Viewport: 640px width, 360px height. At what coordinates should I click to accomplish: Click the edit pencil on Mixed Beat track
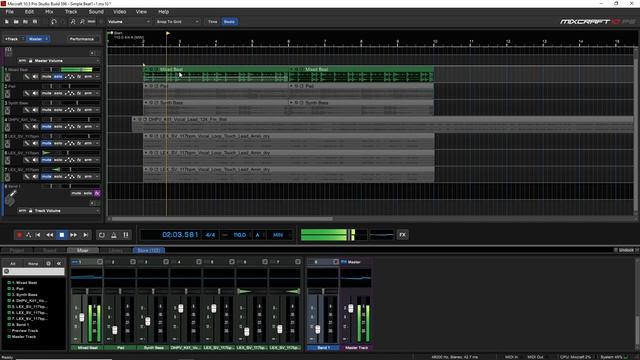pyautogui.click(x=27, y=77)
